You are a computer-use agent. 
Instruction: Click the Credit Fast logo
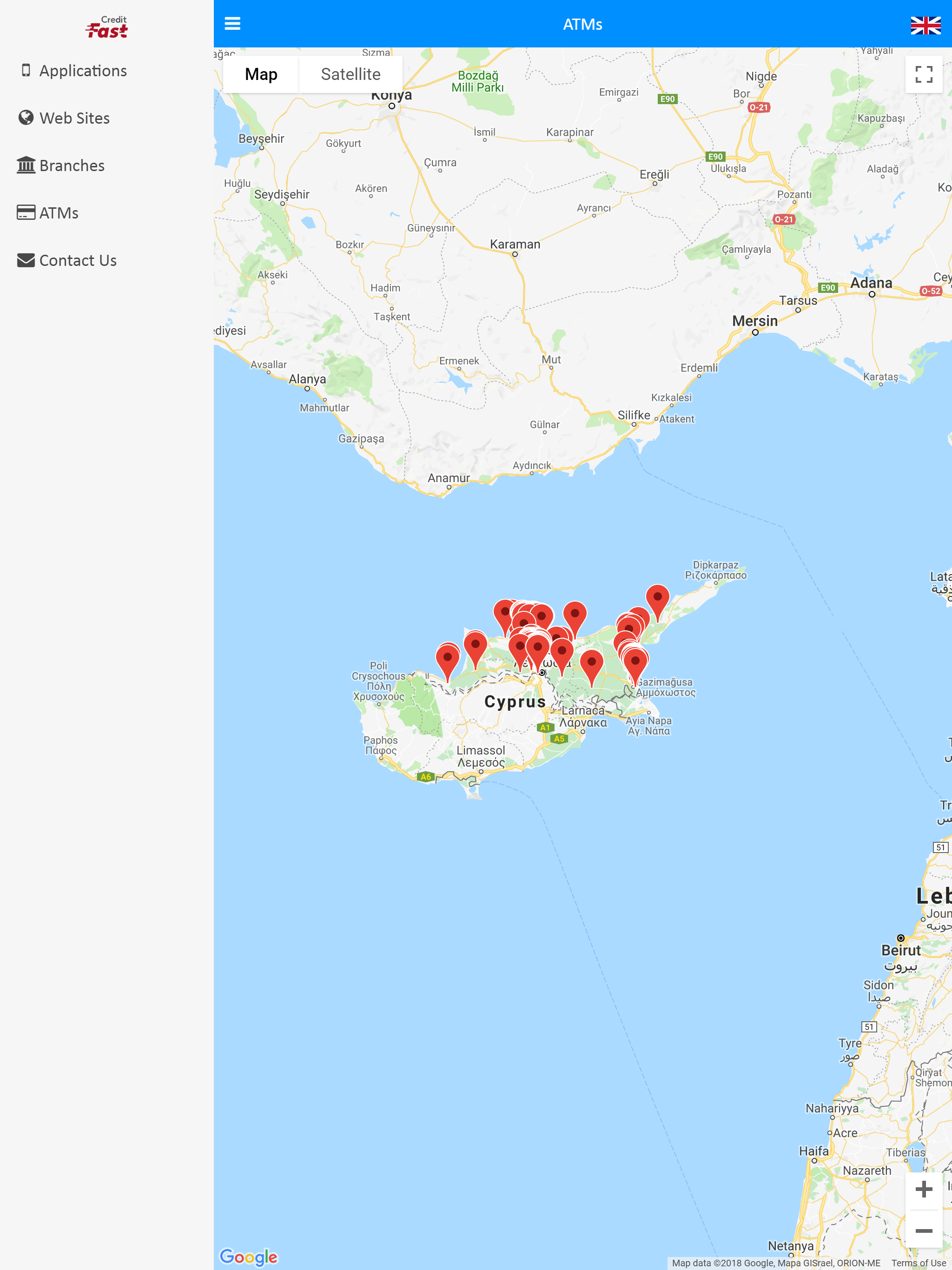[107, 27]
